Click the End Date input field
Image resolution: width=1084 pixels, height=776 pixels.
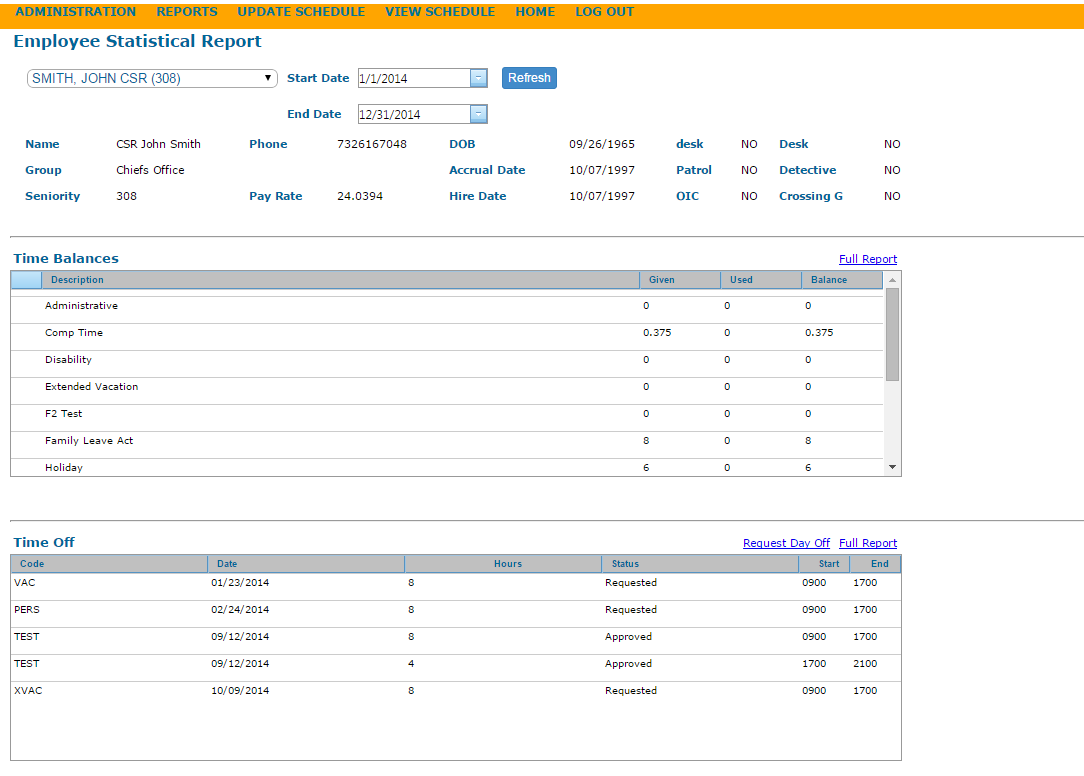(x=413, y=114)
